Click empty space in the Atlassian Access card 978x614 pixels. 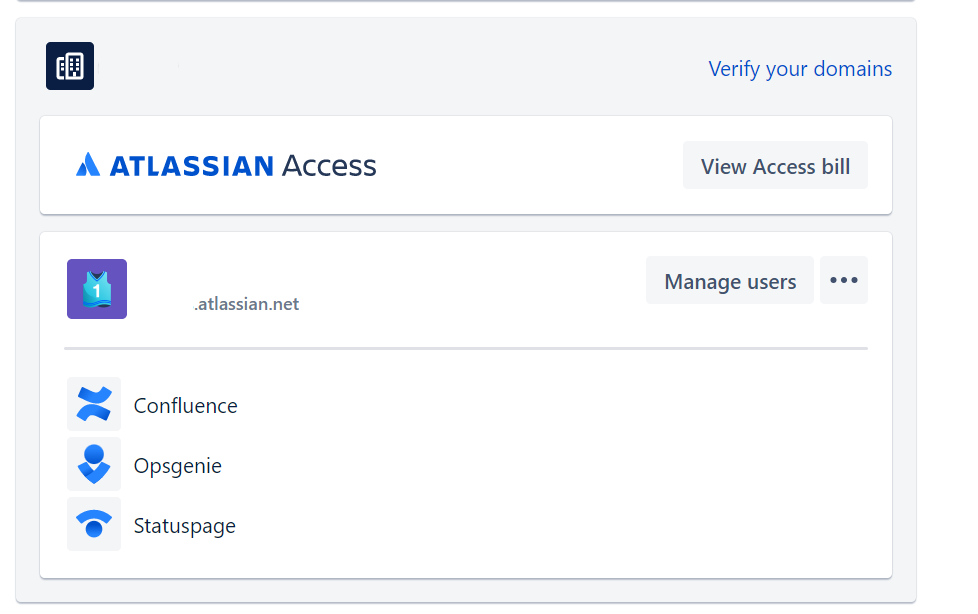coord(530,166)
